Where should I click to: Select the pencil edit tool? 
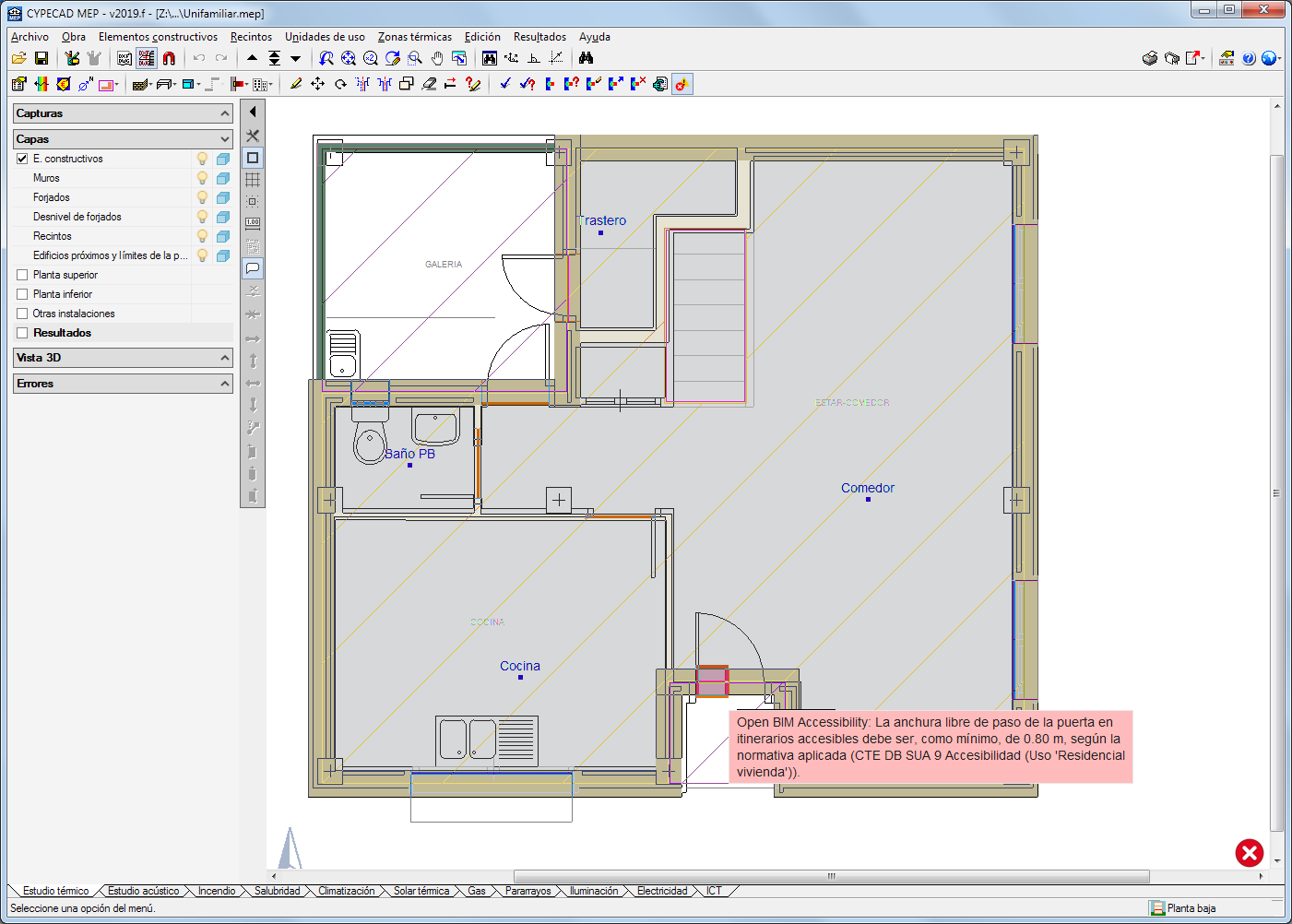tap(295, 84)
